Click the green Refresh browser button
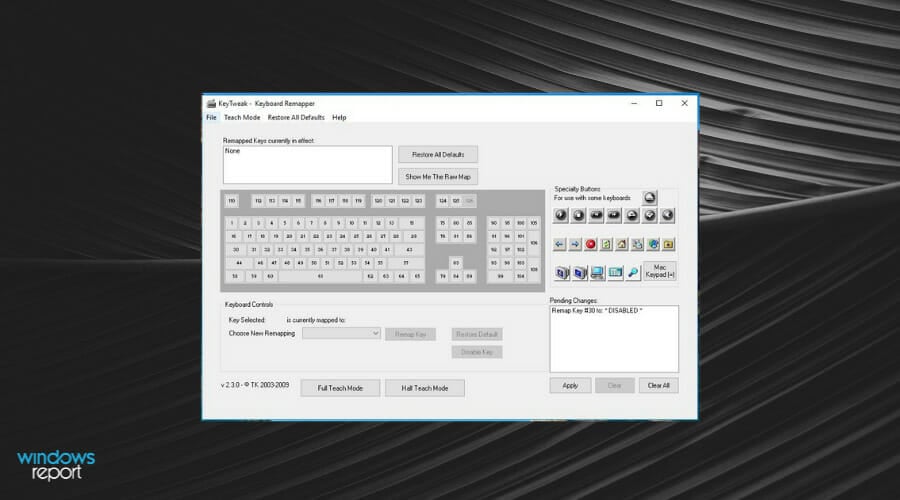The width and height of the screenshot is (900, 500). click(x=606, y=244)
